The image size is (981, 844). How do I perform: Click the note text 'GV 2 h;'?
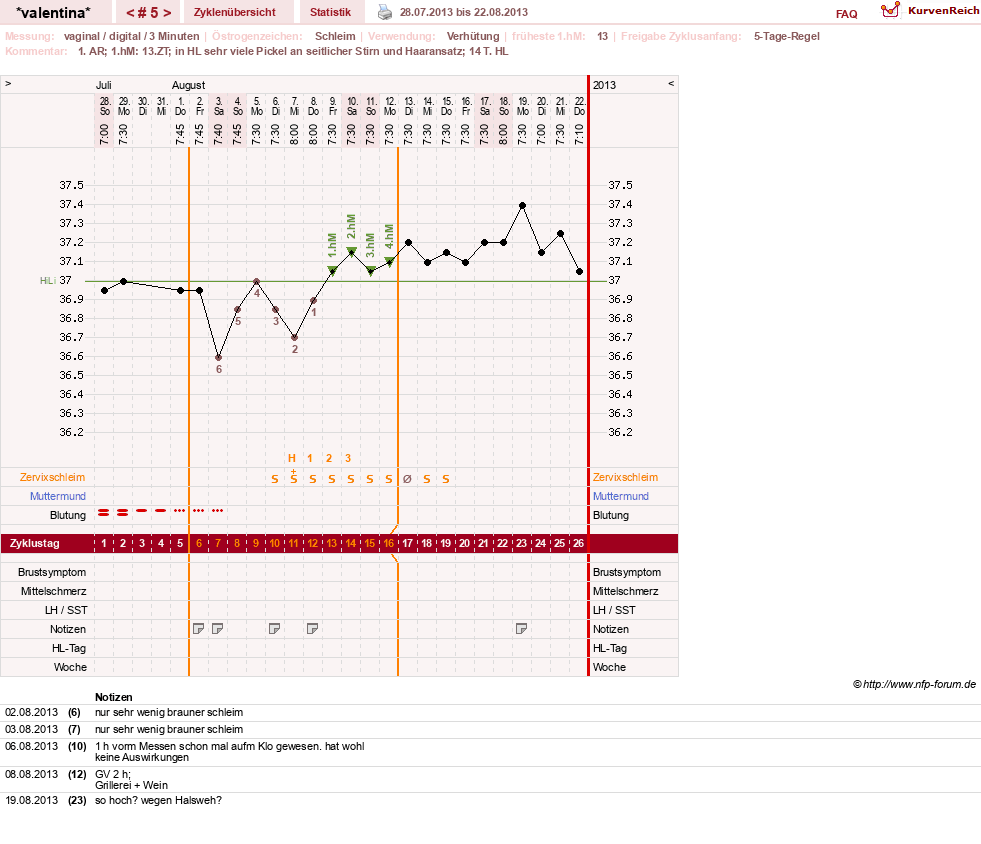tap(113, 775)
